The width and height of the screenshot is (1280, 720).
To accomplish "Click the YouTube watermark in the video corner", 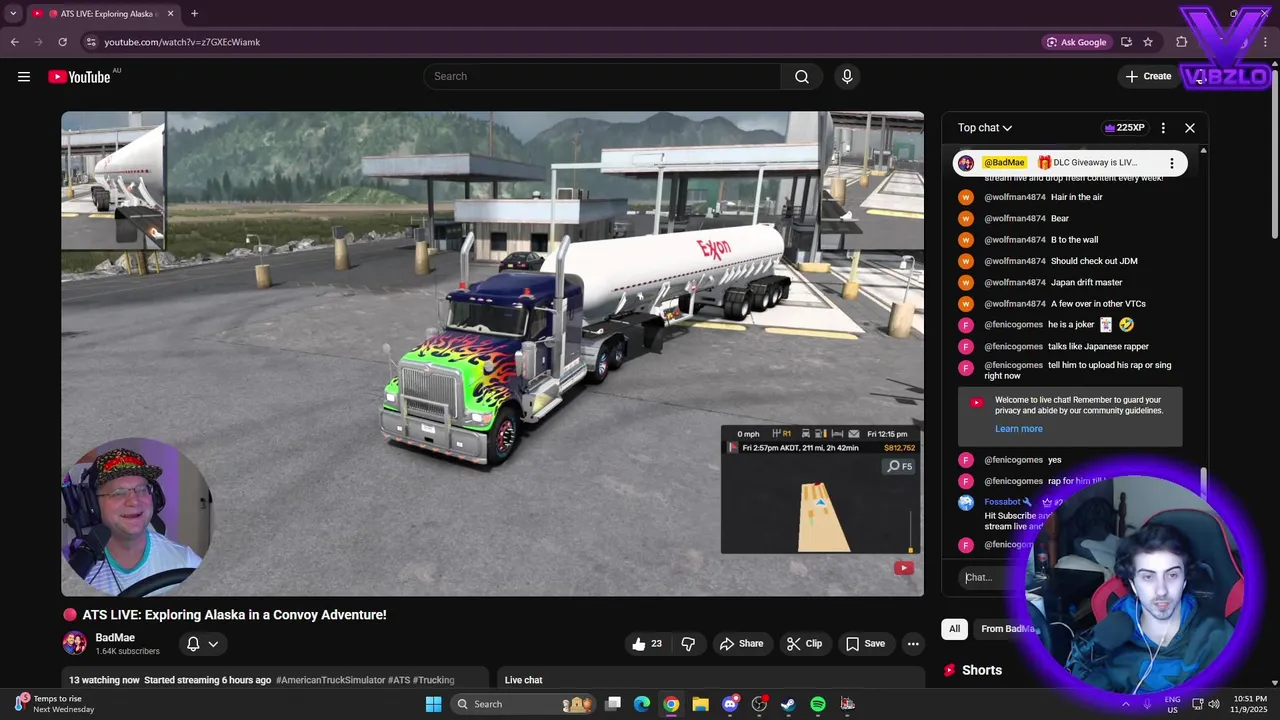I will [x=904, y=568].
